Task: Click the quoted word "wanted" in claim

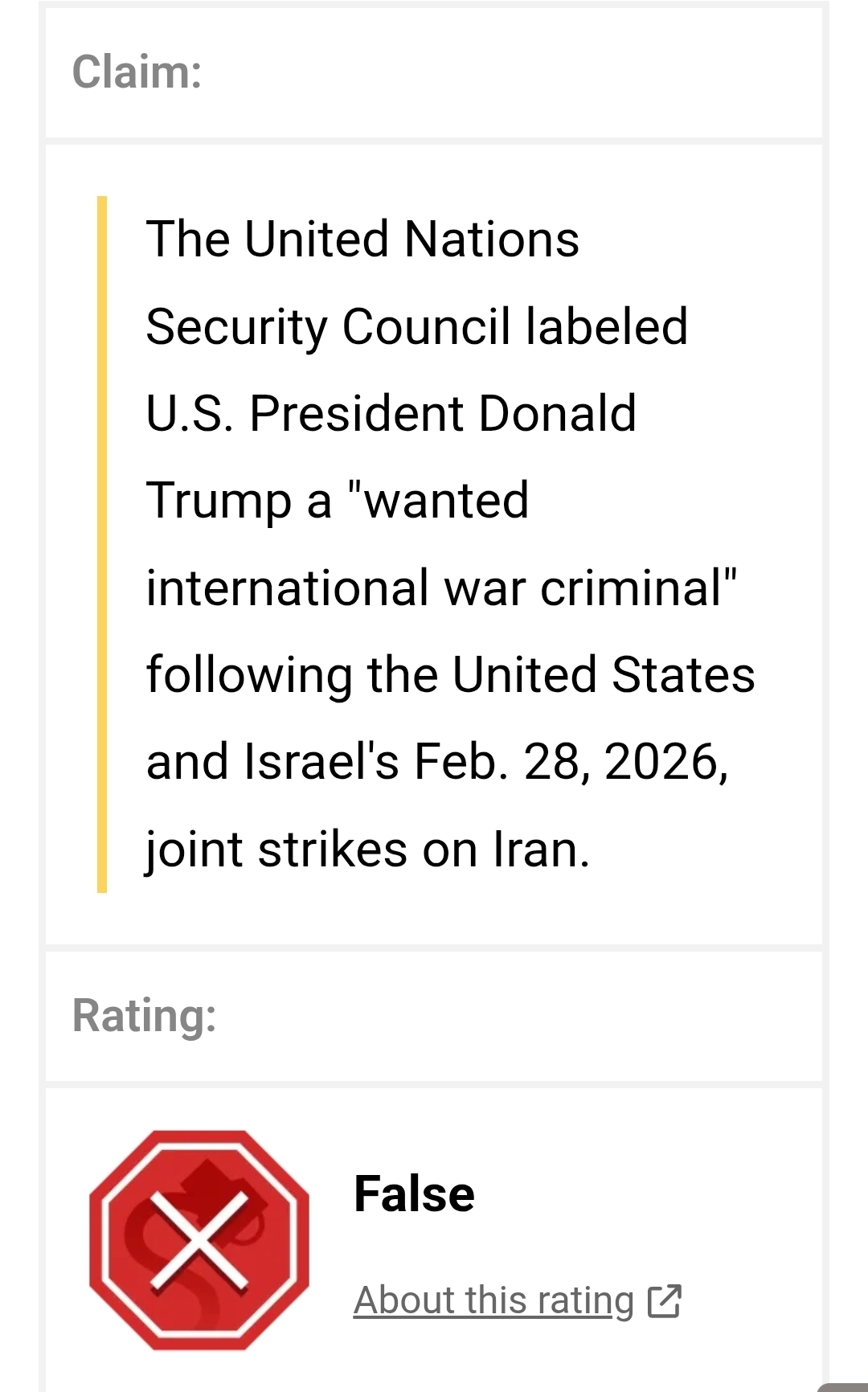Action: point(445,501)
